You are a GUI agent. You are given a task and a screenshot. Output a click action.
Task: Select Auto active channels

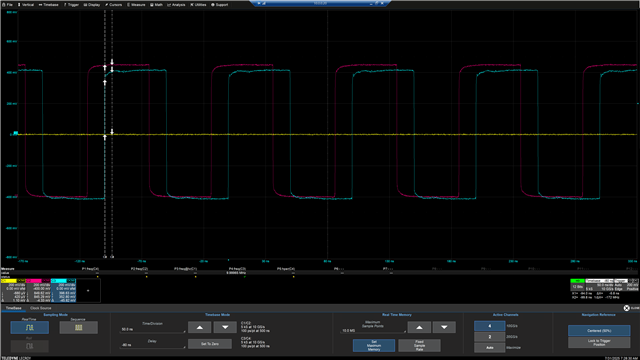pyautogui.click(x=489, y=348)
